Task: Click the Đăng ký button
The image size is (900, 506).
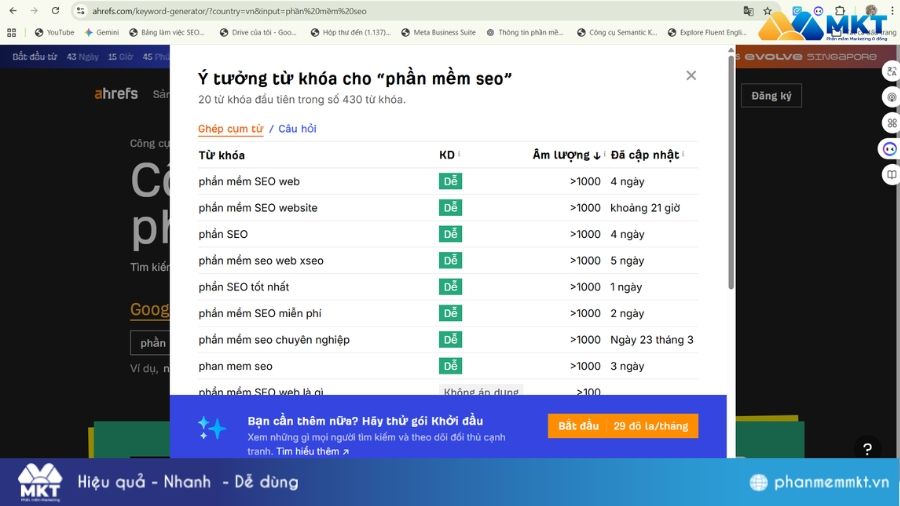Action: point(771,96)
